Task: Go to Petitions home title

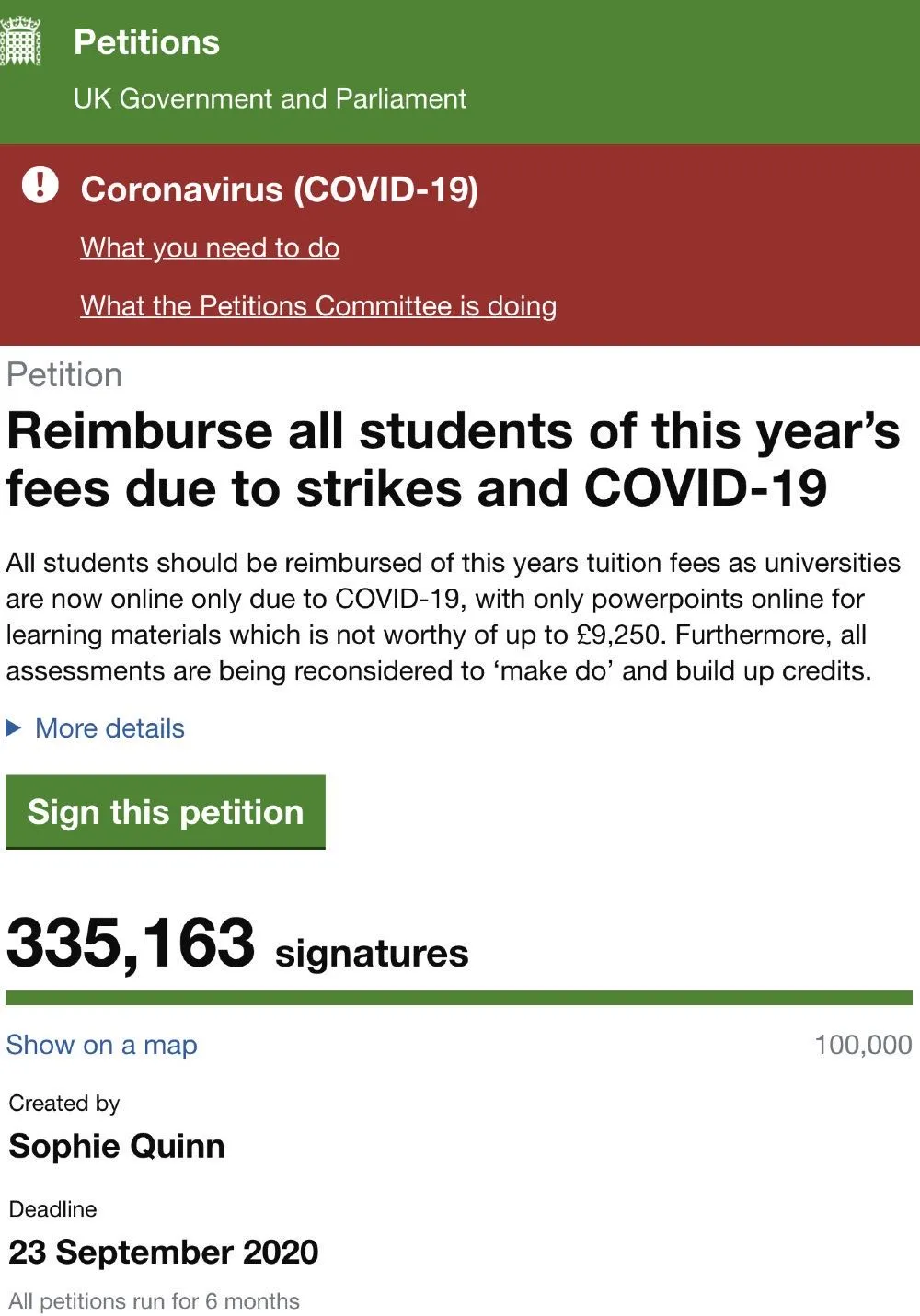Action: (x=146, y=42)
